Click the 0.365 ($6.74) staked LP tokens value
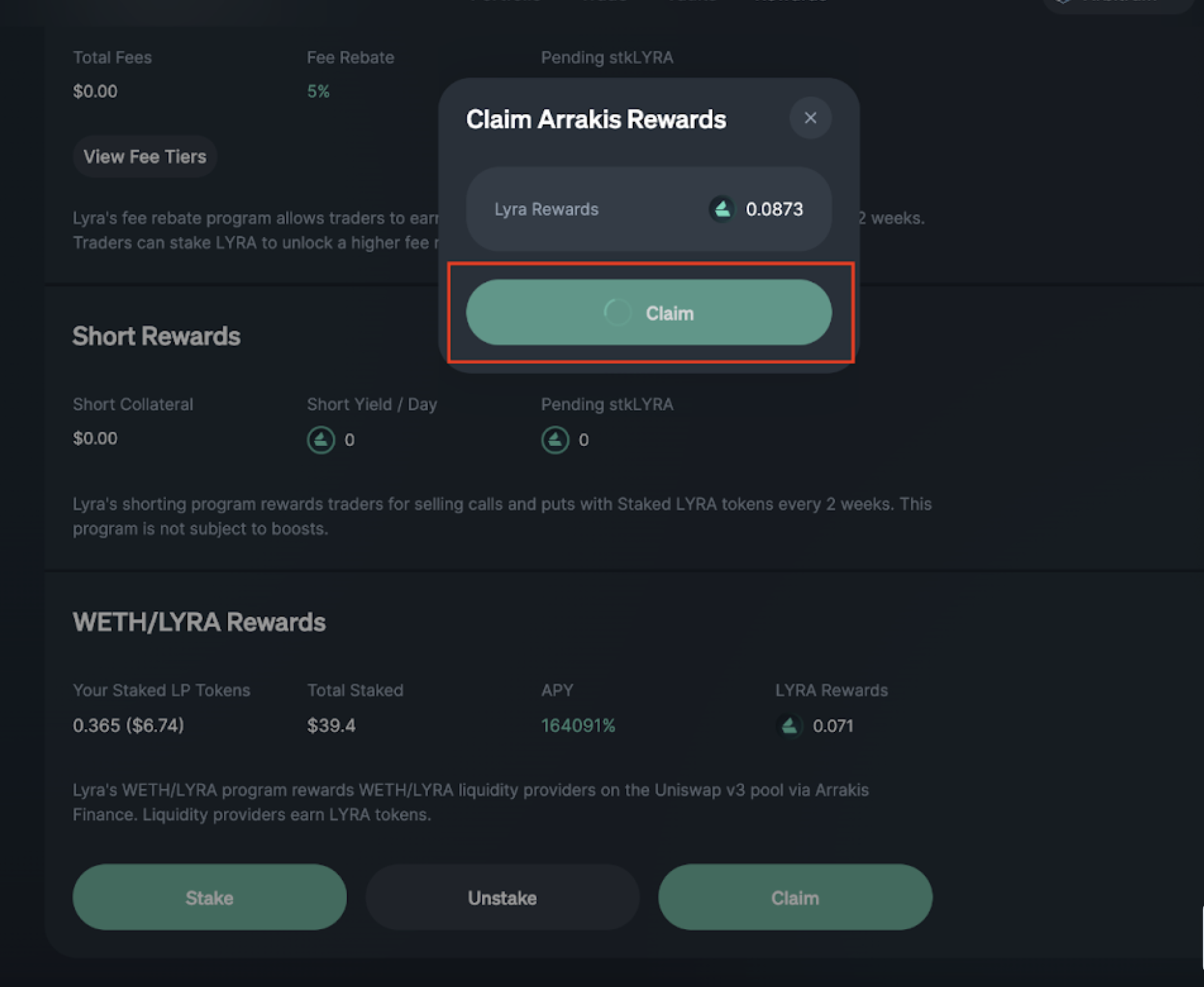 pos(128,726)
